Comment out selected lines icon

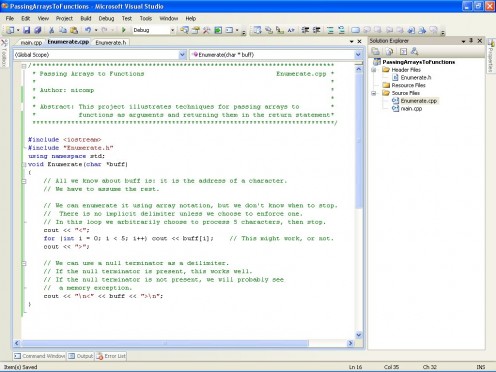click(330, 30)
